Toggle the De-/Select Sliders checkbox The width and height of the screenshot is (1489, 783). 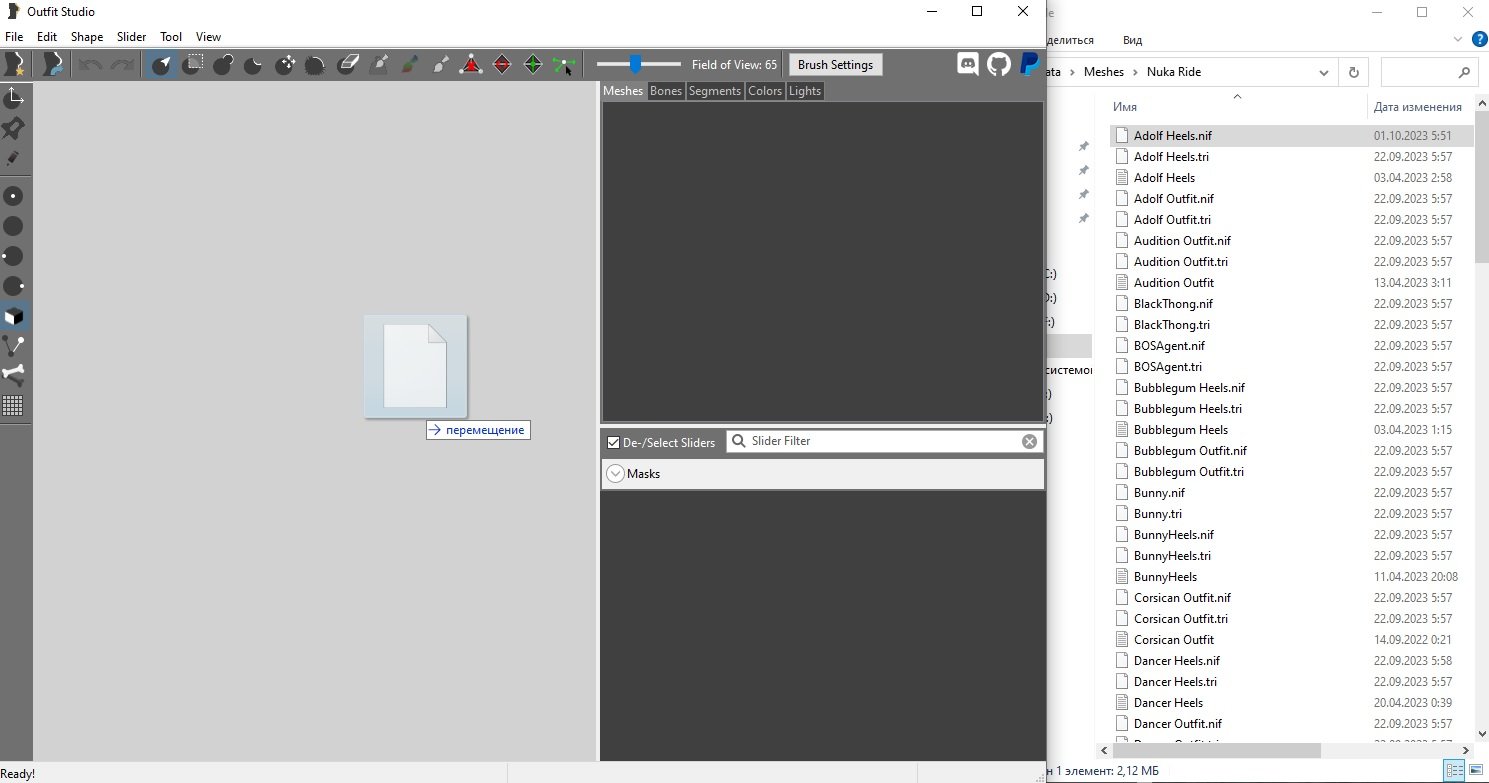click(614, 442)
